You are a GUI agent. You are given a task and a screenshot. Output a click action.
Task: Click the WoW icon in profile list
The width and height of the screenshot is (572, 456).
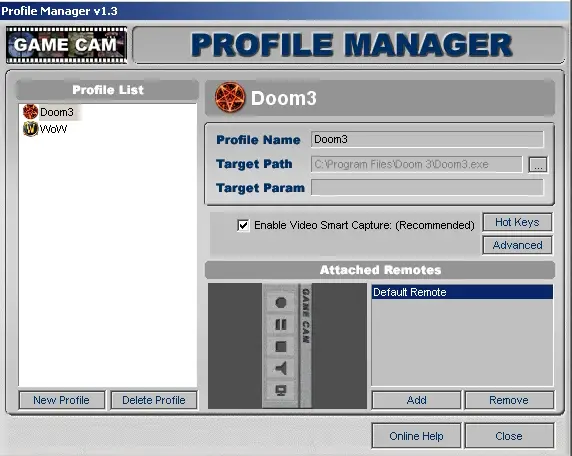(x=30, y=129)
